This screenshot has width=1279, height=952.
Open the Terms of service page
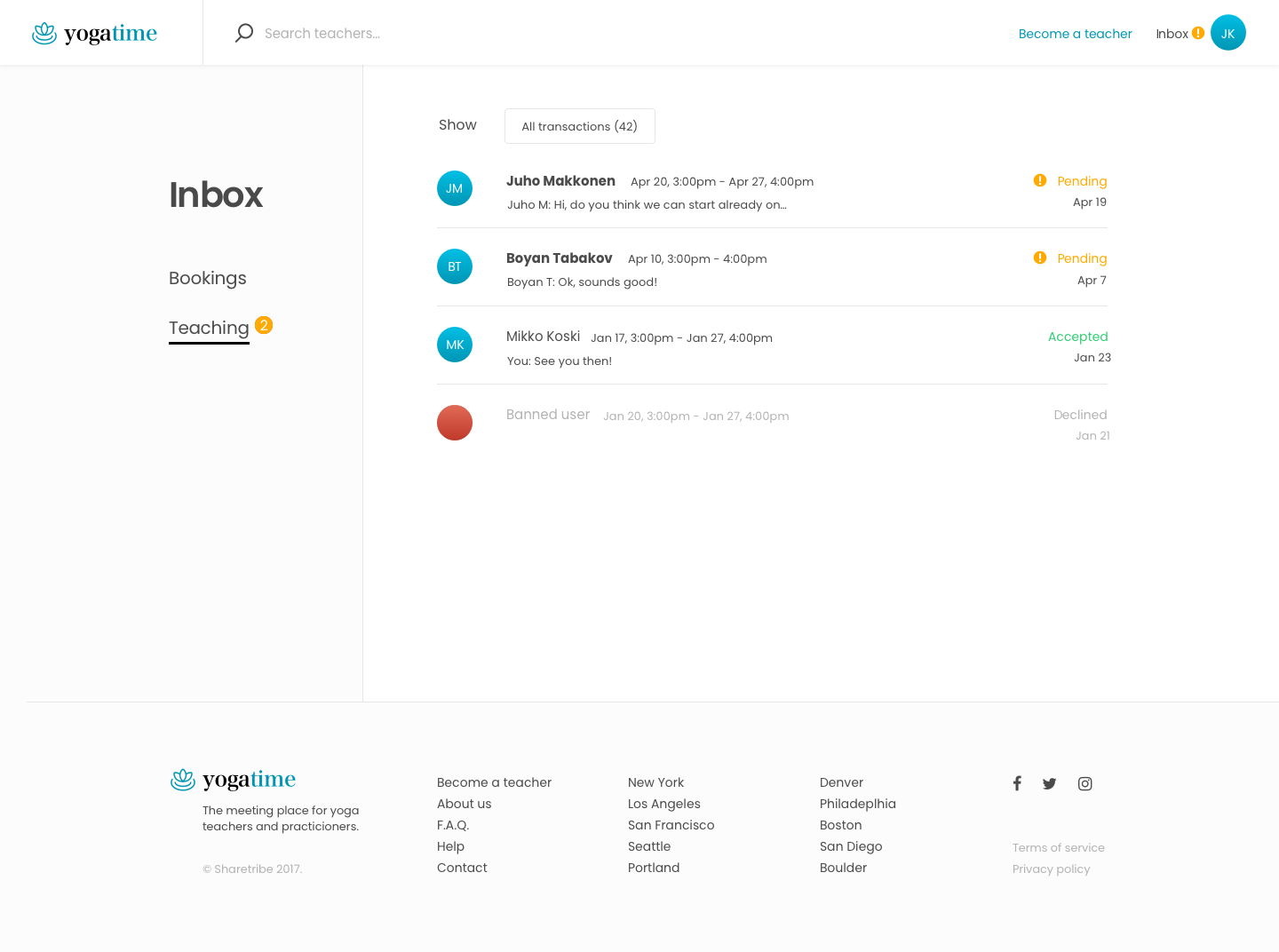[x=1059, y=847]
